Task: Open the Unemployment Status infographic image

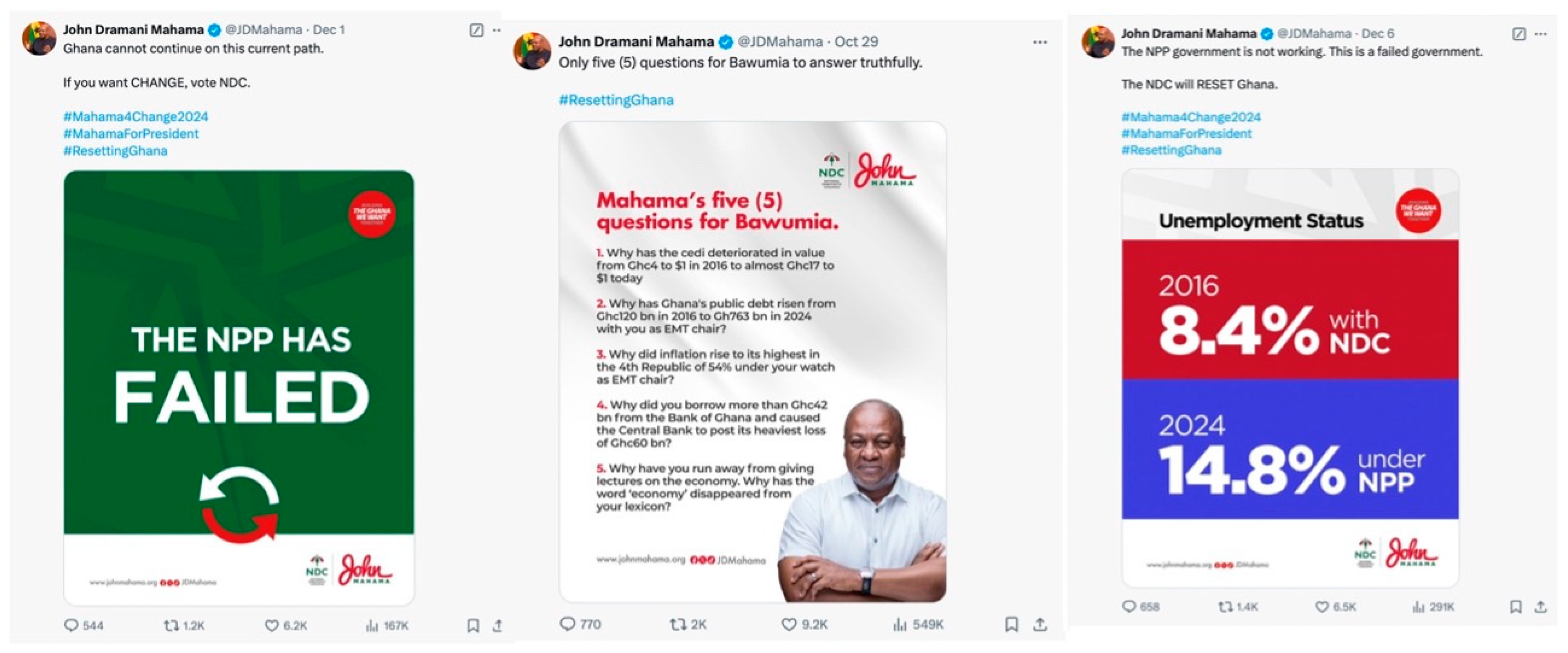Action: coord(1290,378)
